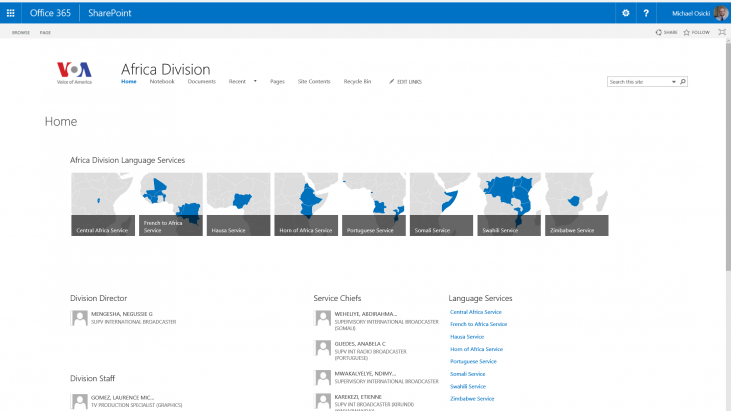The height and width of the screenshot is (411, 731).
Task: Click the Africa Division site title
Action: coord(166,69)
